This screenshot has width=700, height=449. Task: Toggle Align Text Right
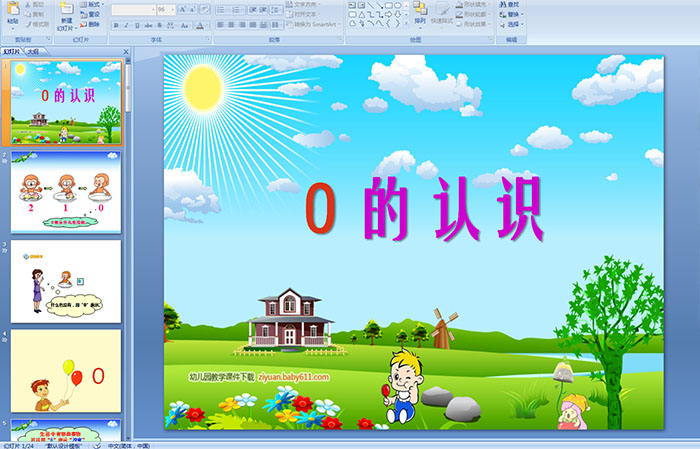point(242,25)
